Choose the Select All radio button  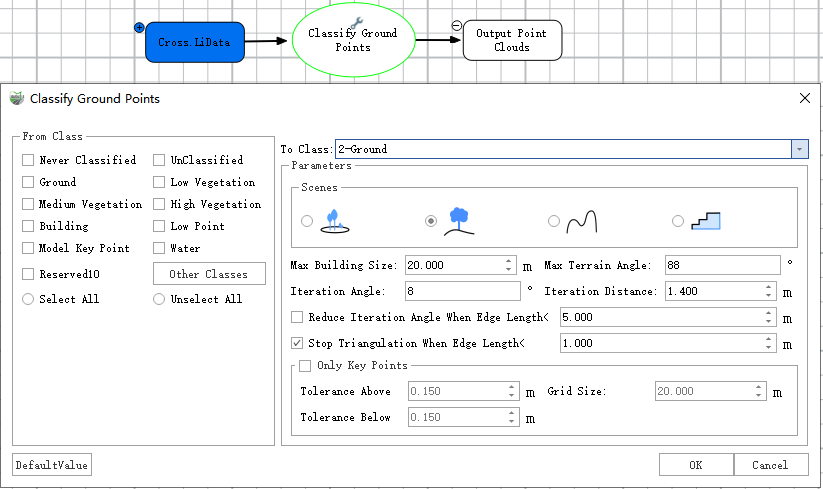(28, 299)
